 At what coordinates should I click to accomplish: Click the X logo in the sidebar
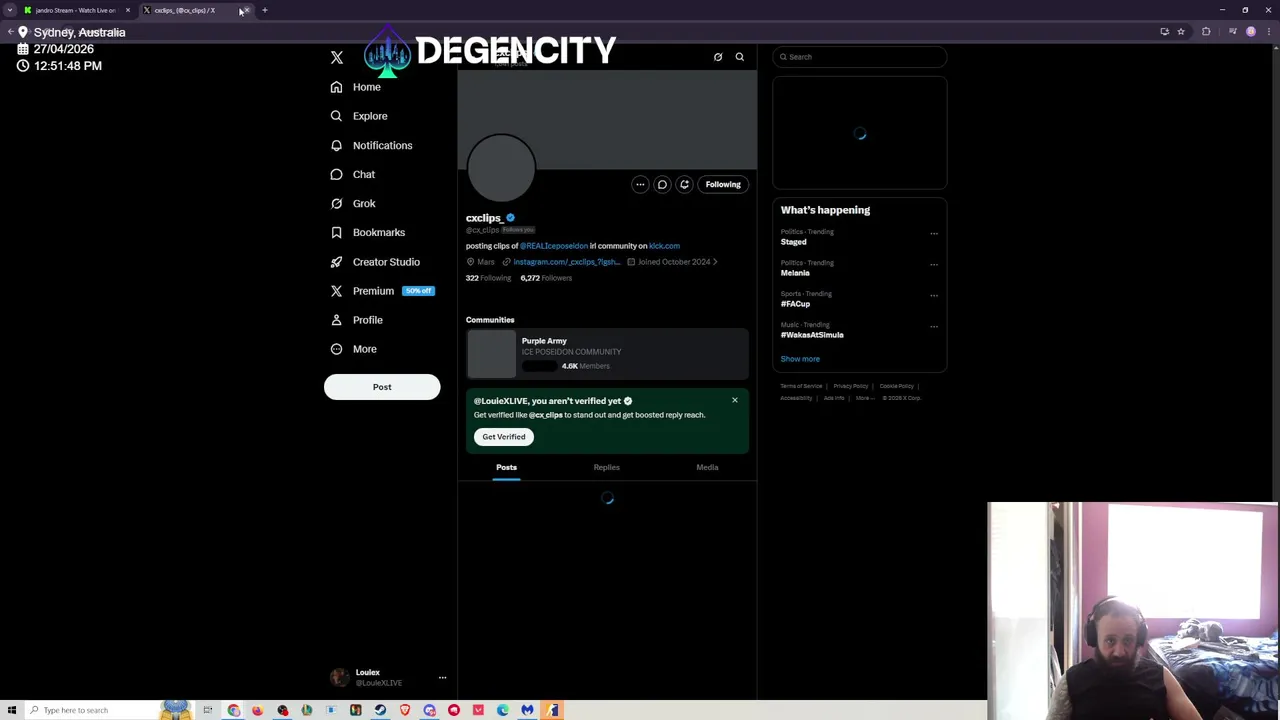coord(337,58)
